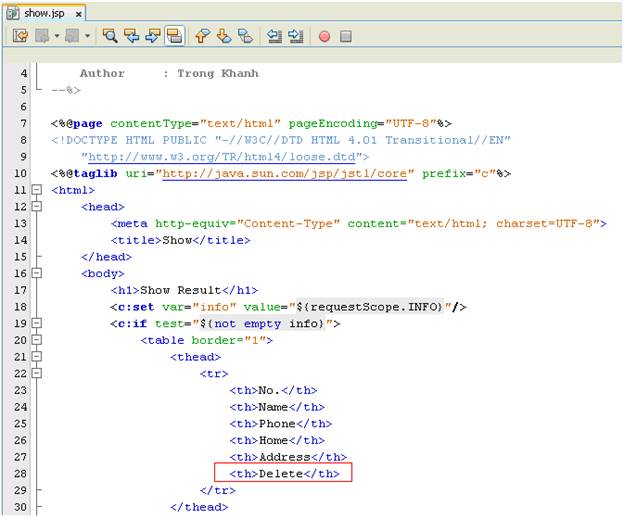Click the 'not empty info' test expression
624x519 pixels.
point(261,324)
